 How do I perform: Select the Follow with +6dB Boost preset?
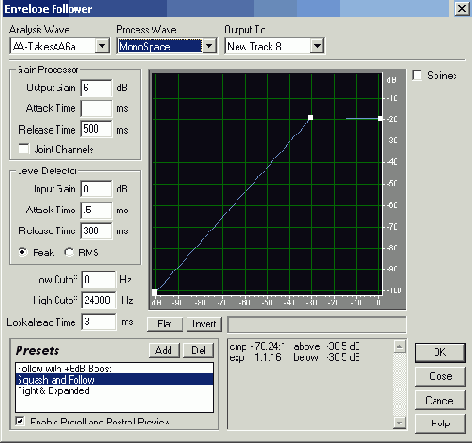pos(114,368)
